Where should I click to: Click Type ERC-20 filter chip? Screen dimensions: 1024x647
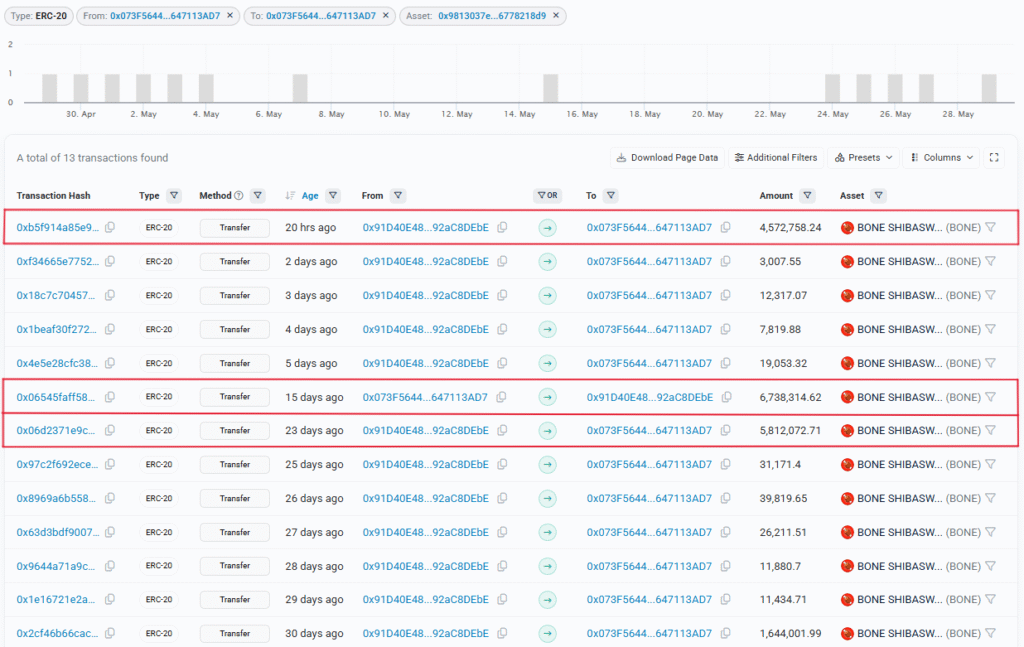point(39,16)
